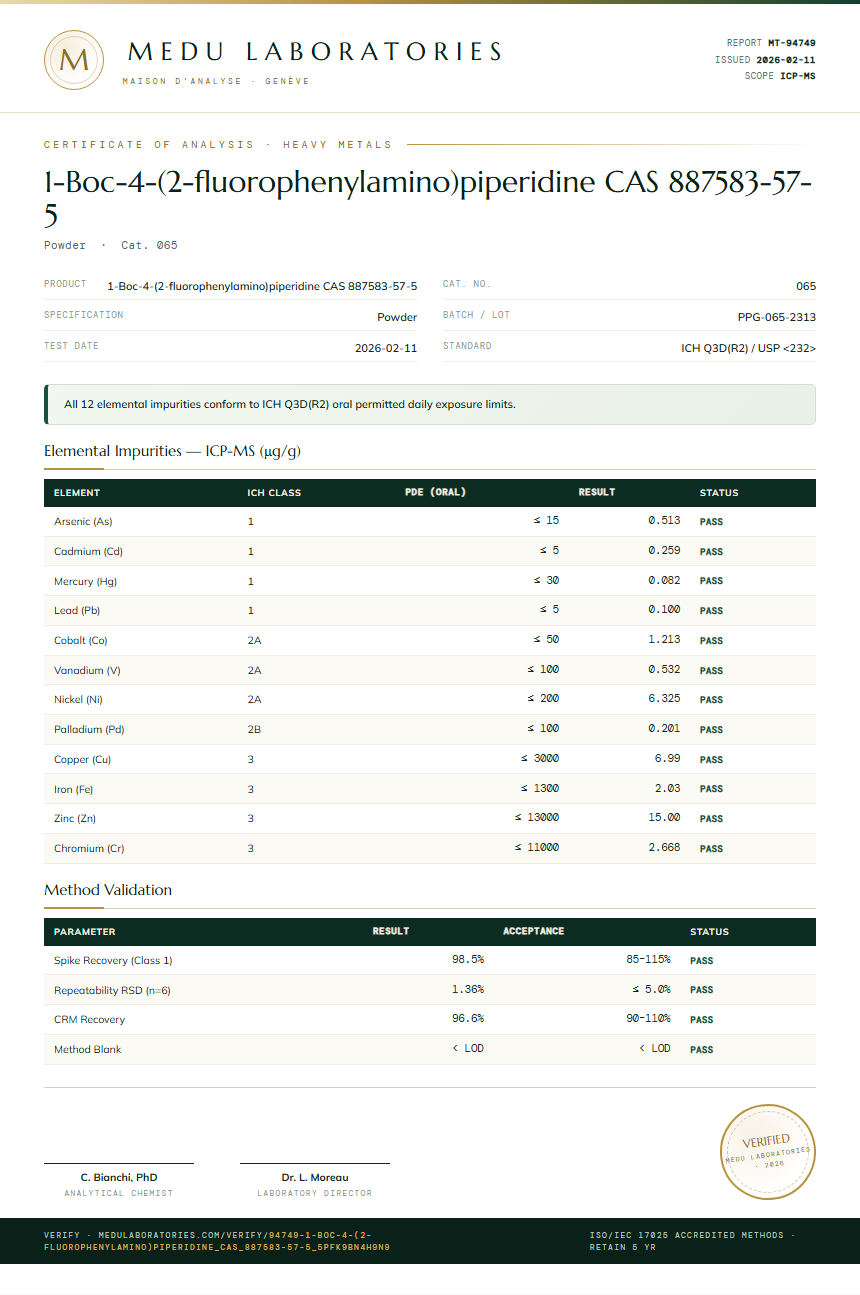
Task: Click the large compound name title
Action: coord(428,199)
